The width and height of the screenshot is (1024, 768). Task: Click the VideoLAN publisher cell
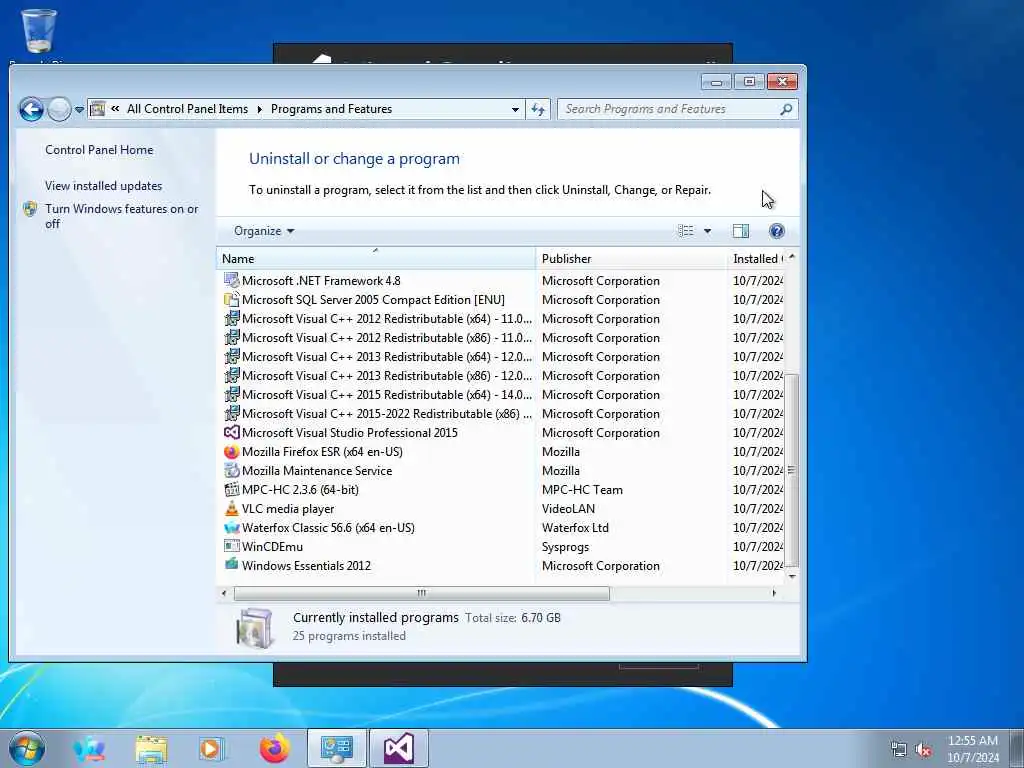point(568,509)
